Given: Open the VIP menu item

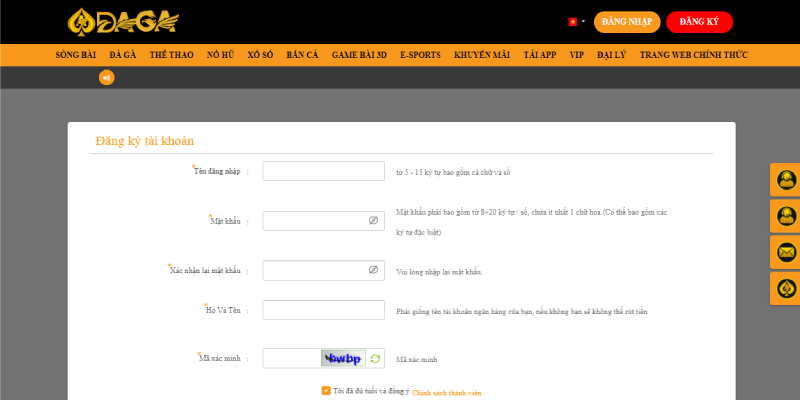Looking at the screenshot, I should coord(577,55).
